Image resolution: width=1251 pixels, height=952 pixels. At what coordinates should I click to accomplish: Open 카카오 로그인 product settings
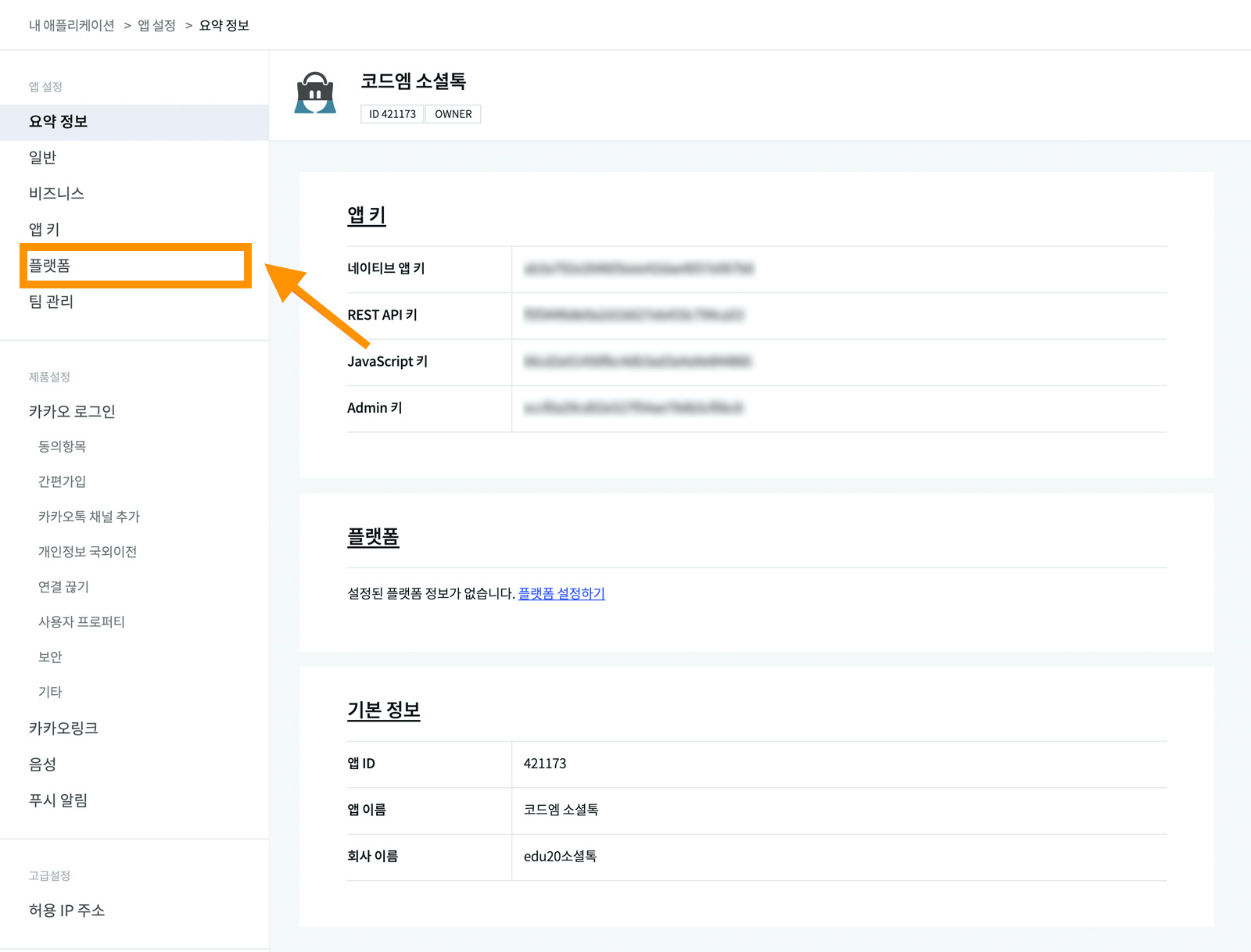tap(72, 412)
